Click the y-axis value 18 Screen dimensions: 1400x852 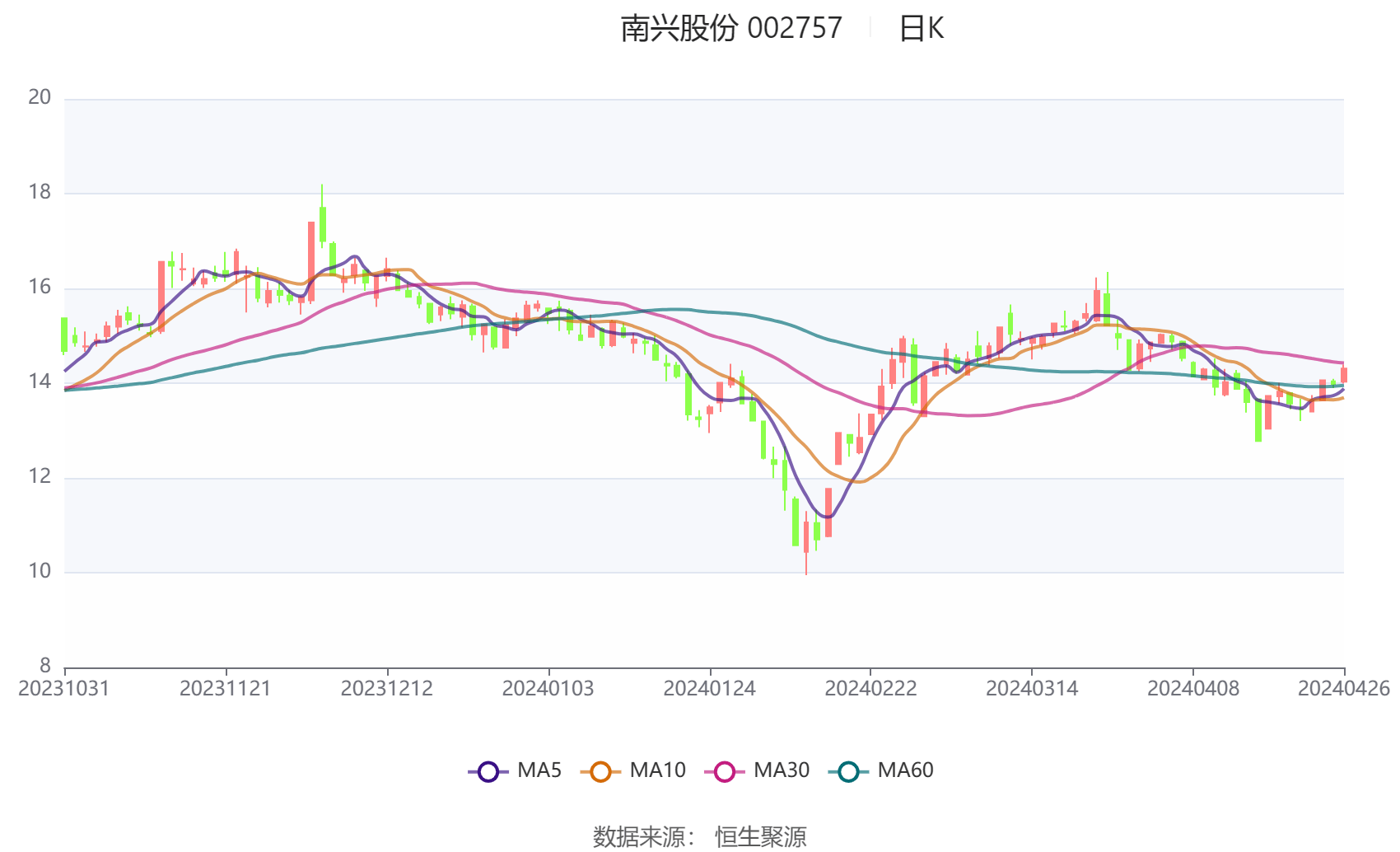click(40, 192)
